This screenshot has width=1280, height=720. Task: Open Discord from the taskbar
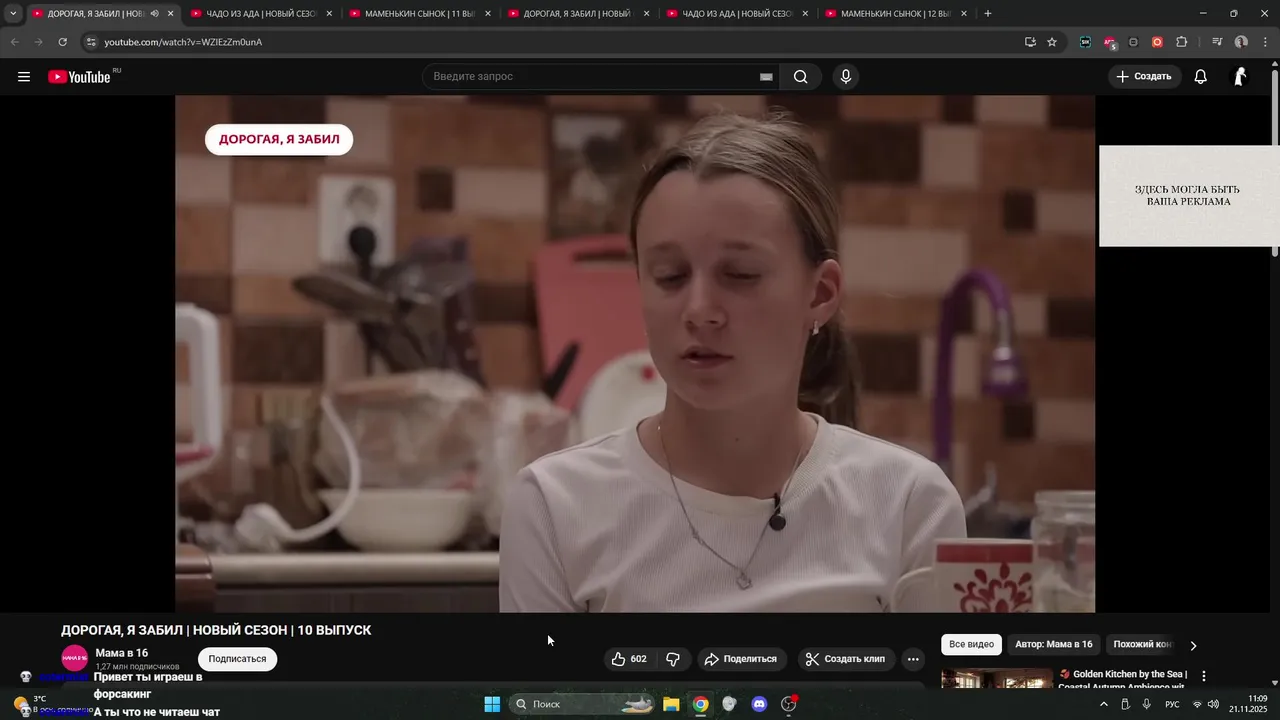(759, 704)
